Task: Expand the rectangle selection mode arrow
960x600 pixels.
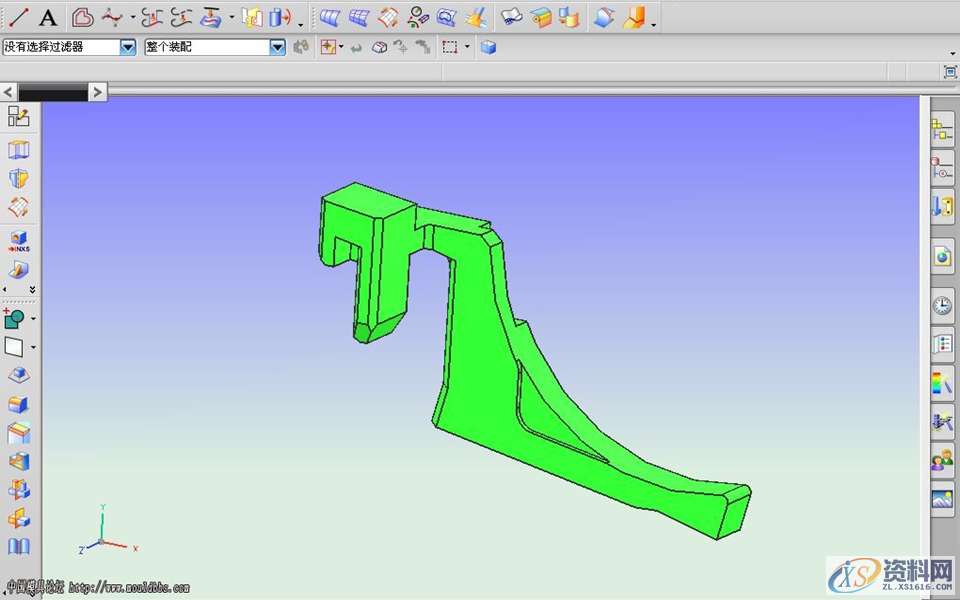Action: tap(467, 47)
